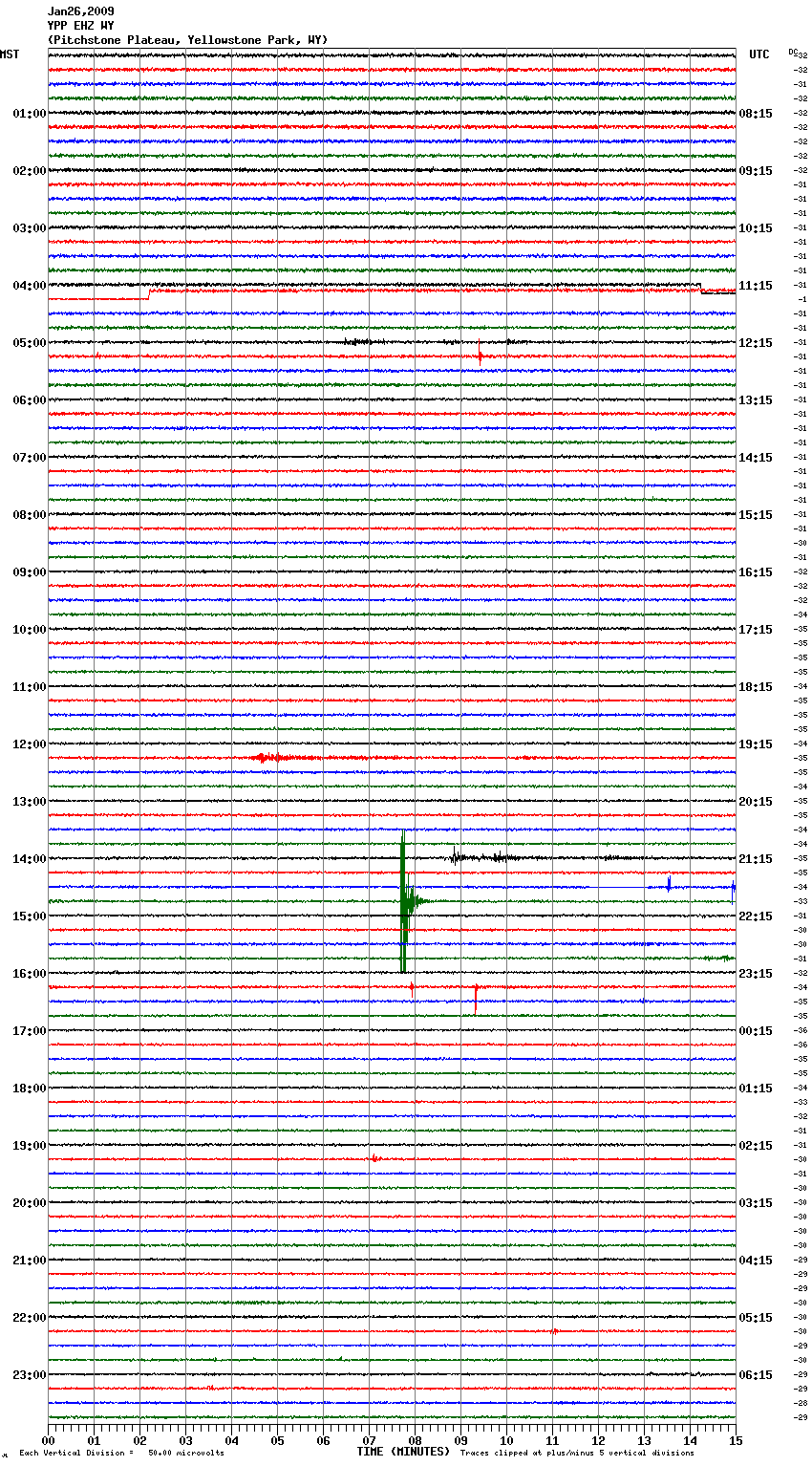Viewport: 812px width, 1466px height.
Task: Click the small red event after 19:00 near minute 07
Action: (x=374, y=1159)
